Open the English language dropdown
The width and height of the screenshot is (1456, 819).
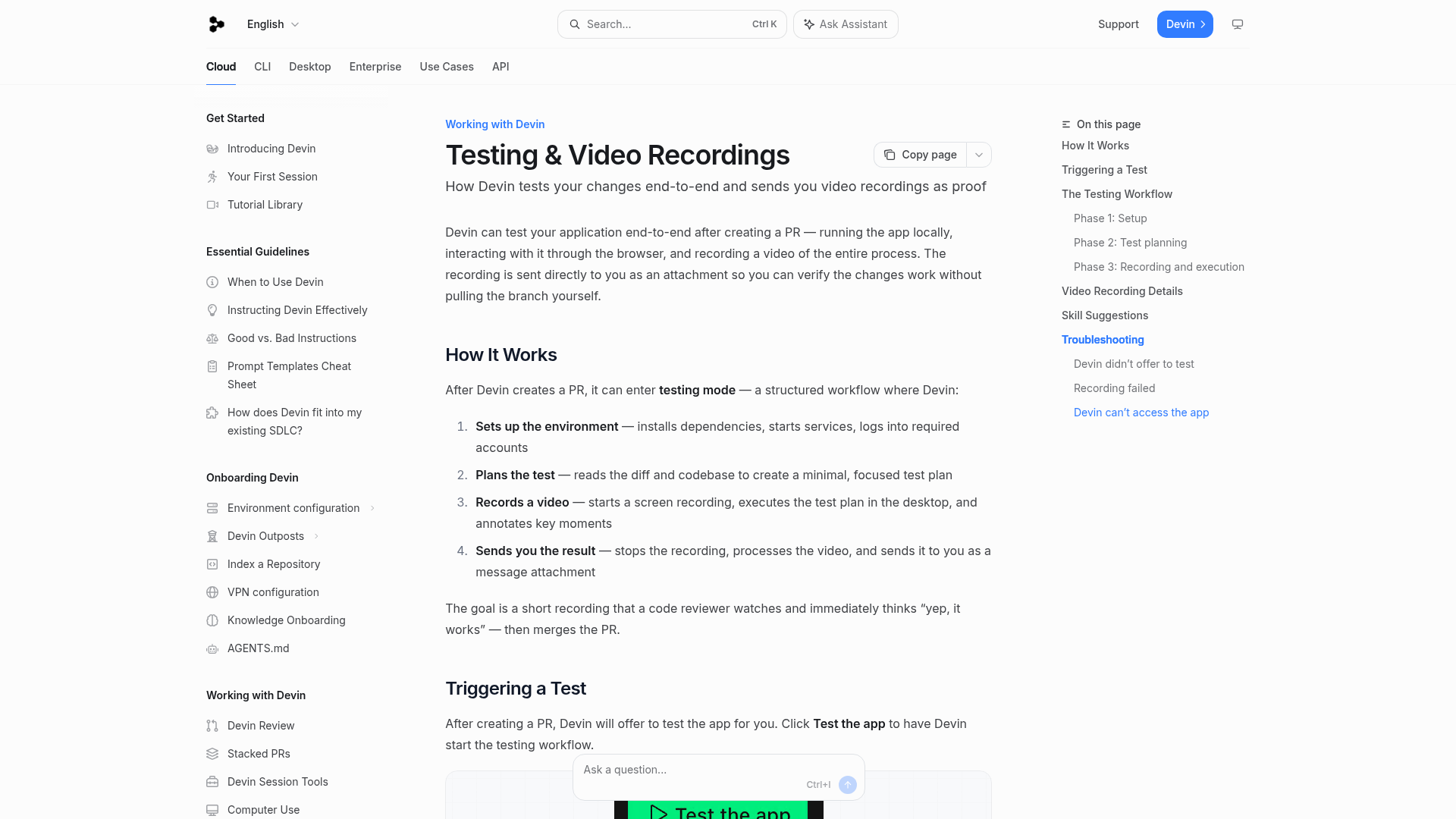[x=273, y=24]
